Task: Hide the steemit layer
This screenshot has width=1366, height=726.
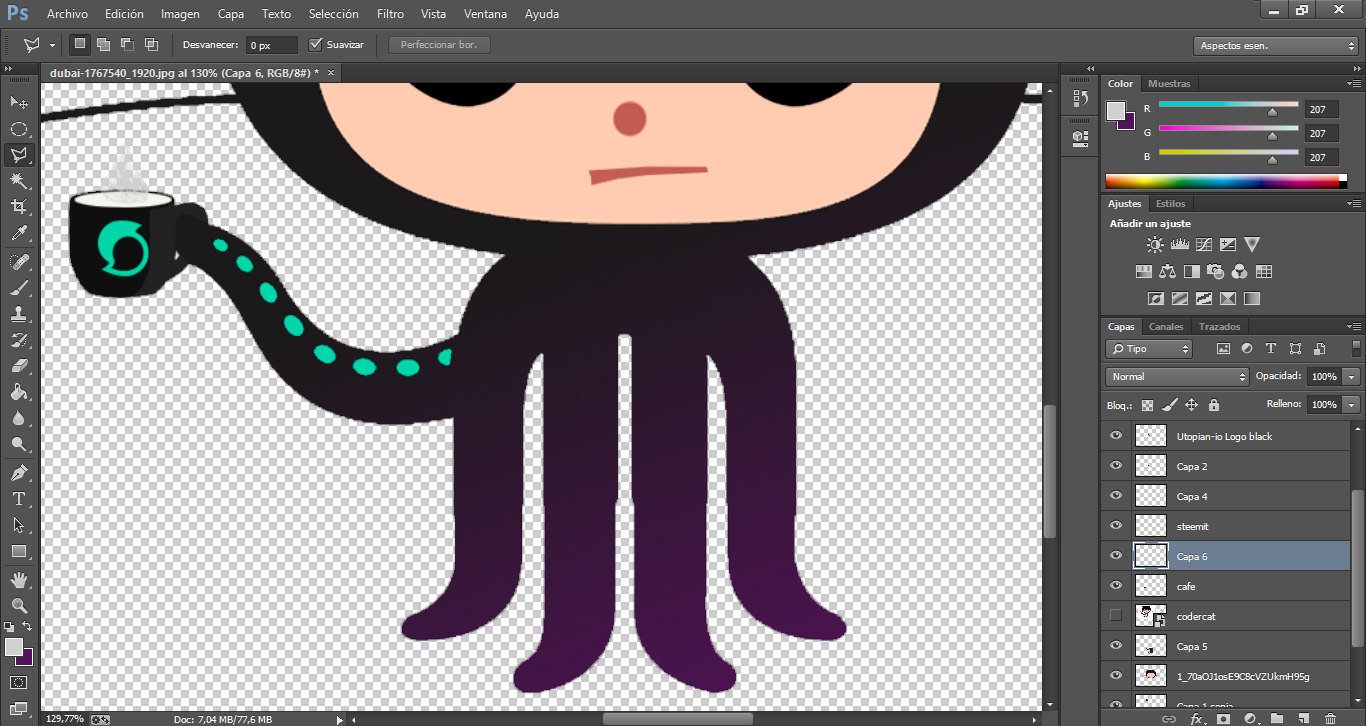Action: pos(1116,526)
